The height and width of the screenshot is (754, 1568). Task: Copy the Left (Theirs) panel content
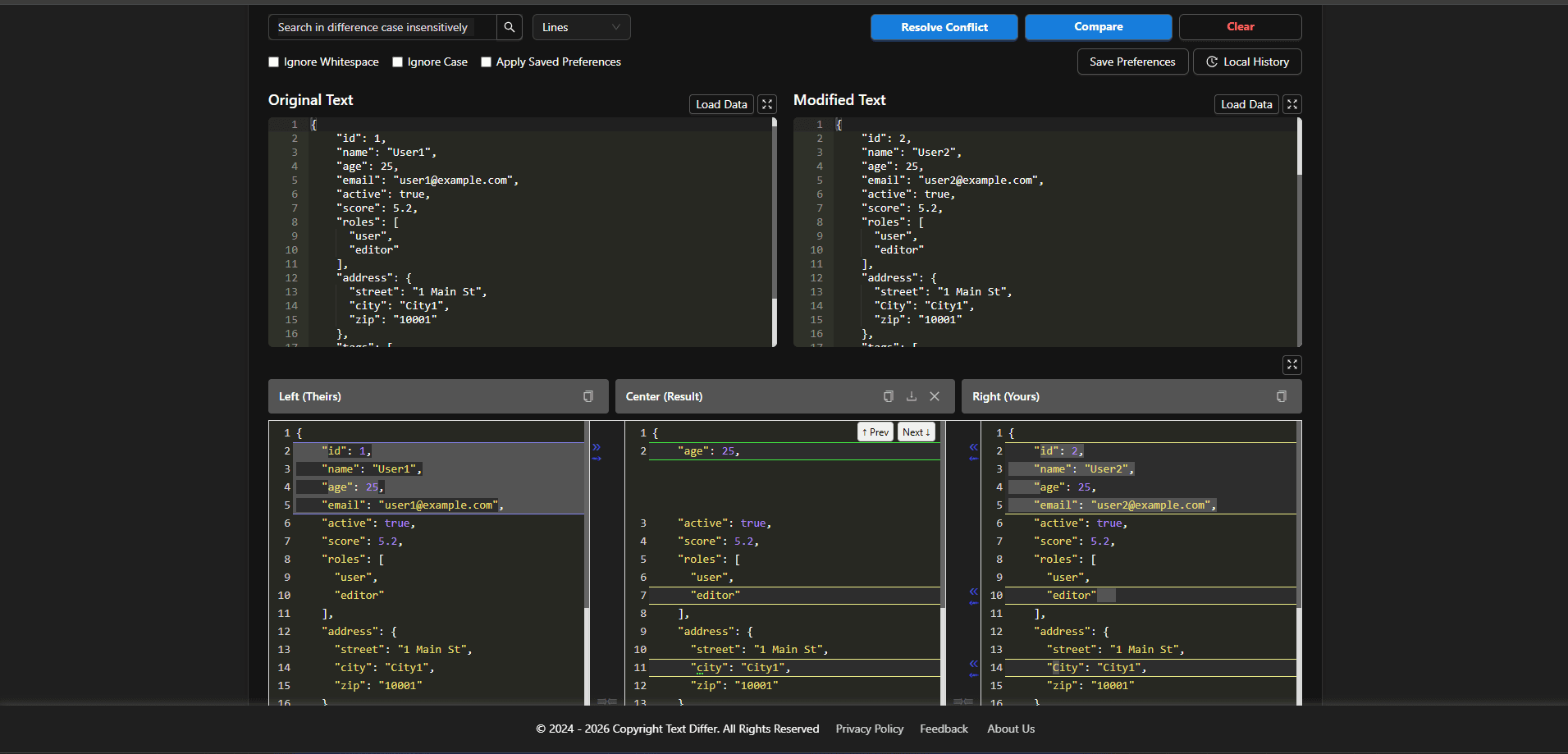(x=588, y=396)
